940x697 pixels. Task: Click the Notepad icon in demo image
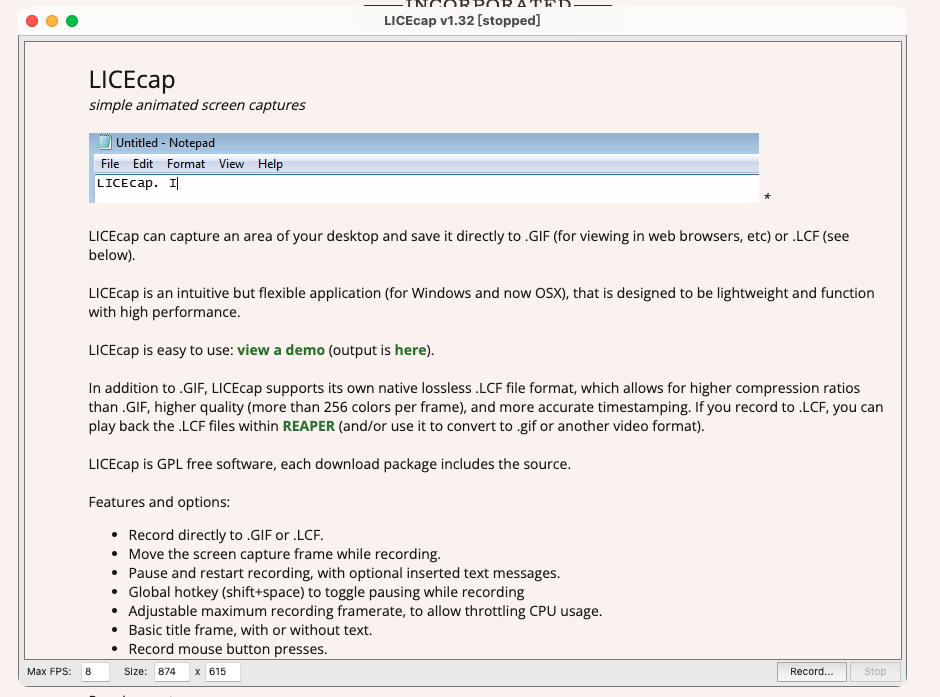click(104, 143)
